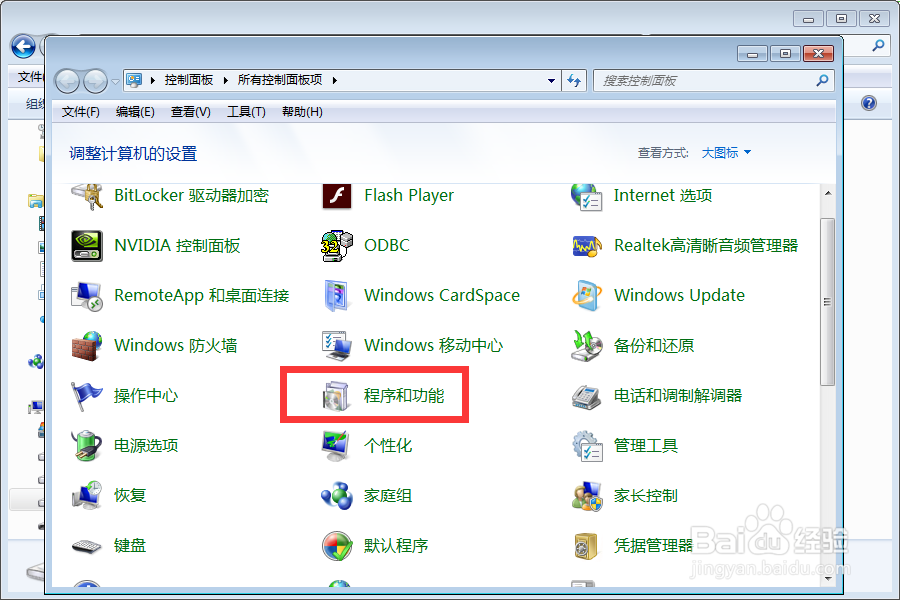Click magnifier icon in control panel search

point(823,81)
